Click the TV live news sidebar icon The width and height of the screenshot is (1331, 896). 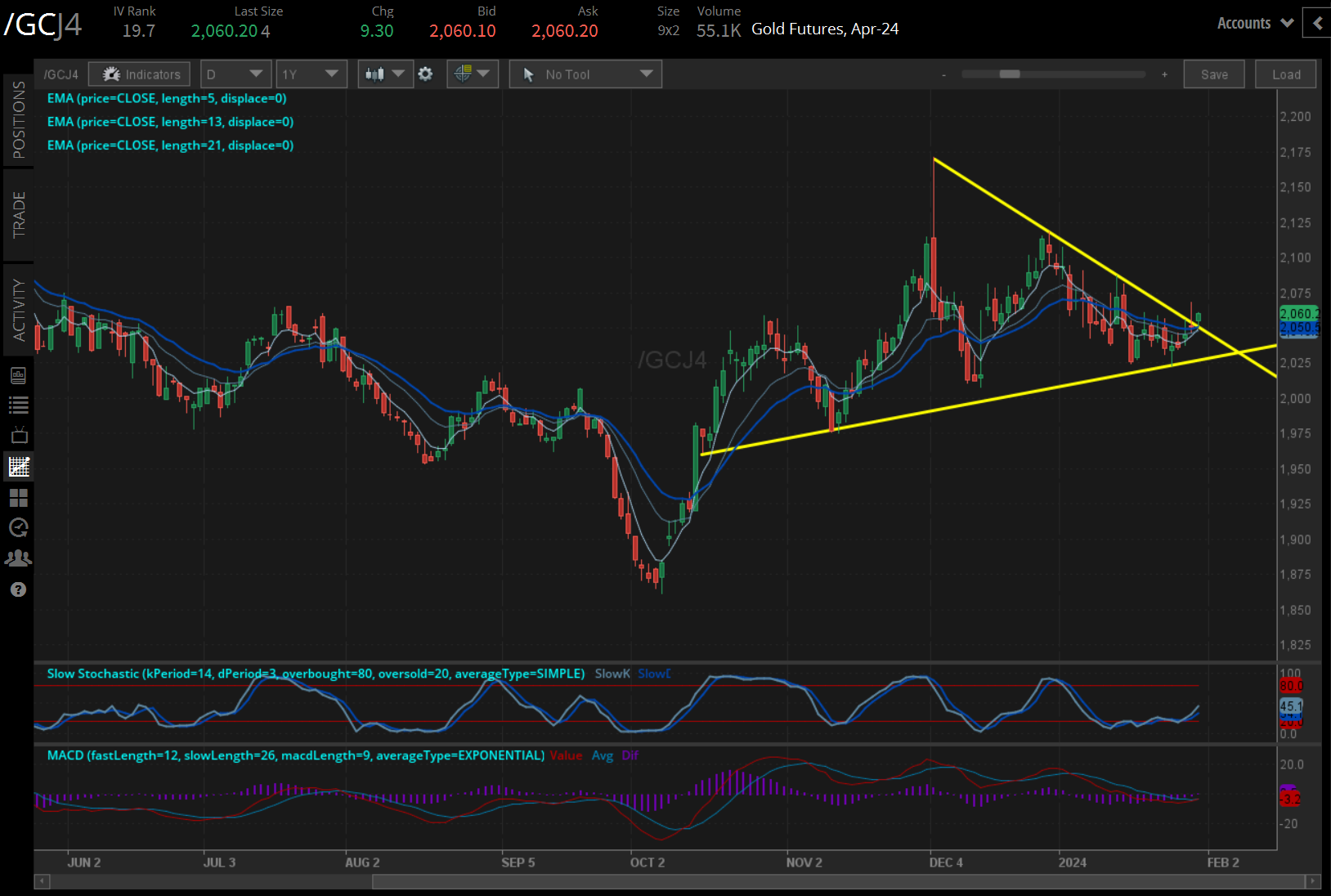click(18, 435)
